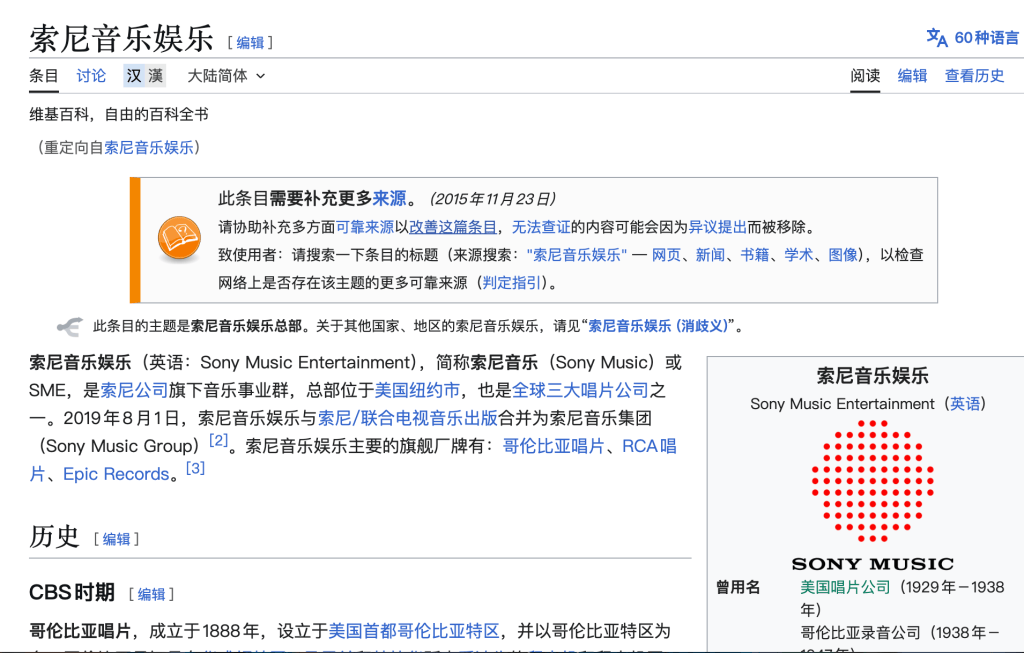Follow the redirect link 索尼音乐娱乐
This screenshot has height=653, width=1024.
click(x=149, y=148)
